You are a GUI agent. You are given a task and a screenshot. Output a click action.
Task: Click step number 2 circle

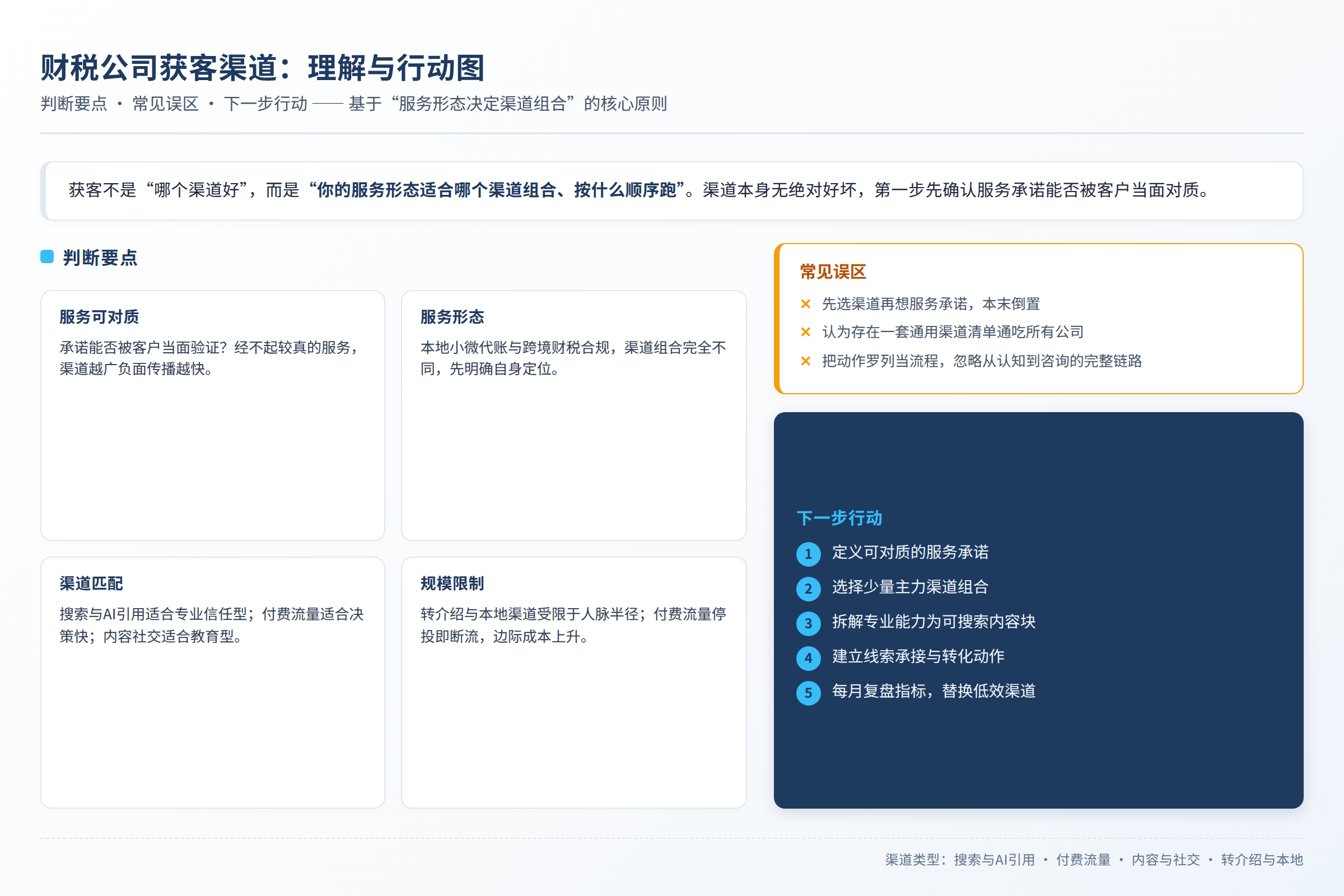[808, 589]
